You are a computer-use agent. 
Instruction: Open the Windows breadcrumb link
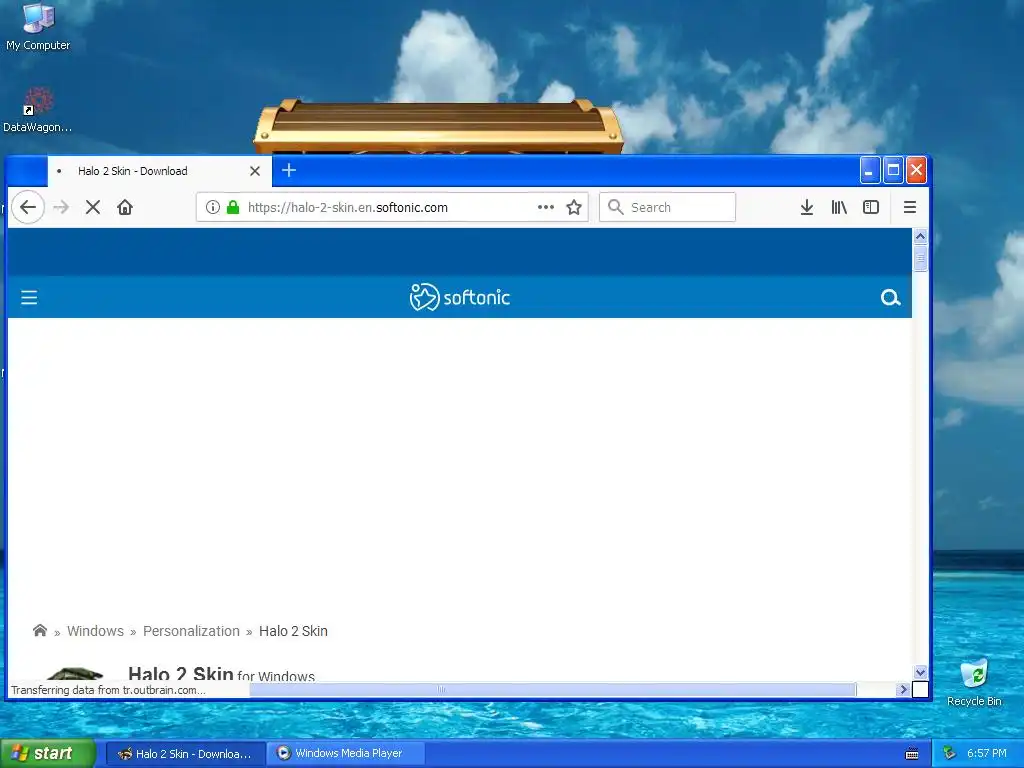click(x=95, y=631)
